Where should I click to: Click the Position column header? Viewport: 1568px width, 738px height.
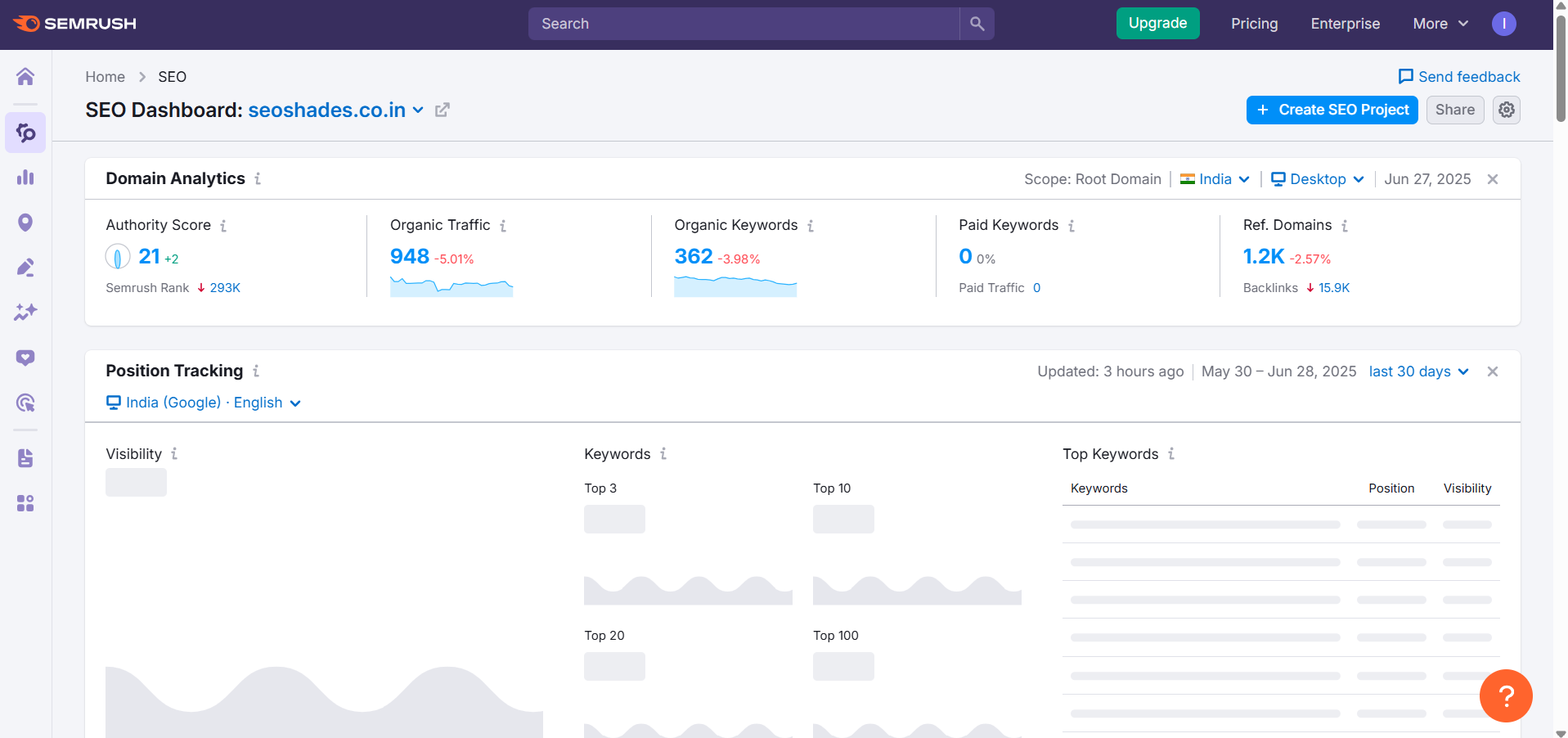[x=1391, y=488]
